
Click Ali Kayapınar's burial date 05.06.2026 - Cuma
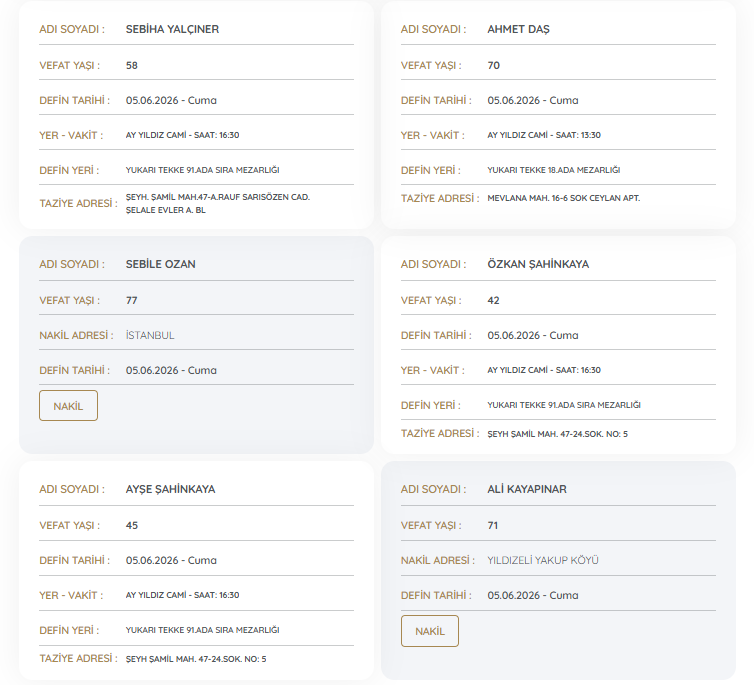[533, 596]
